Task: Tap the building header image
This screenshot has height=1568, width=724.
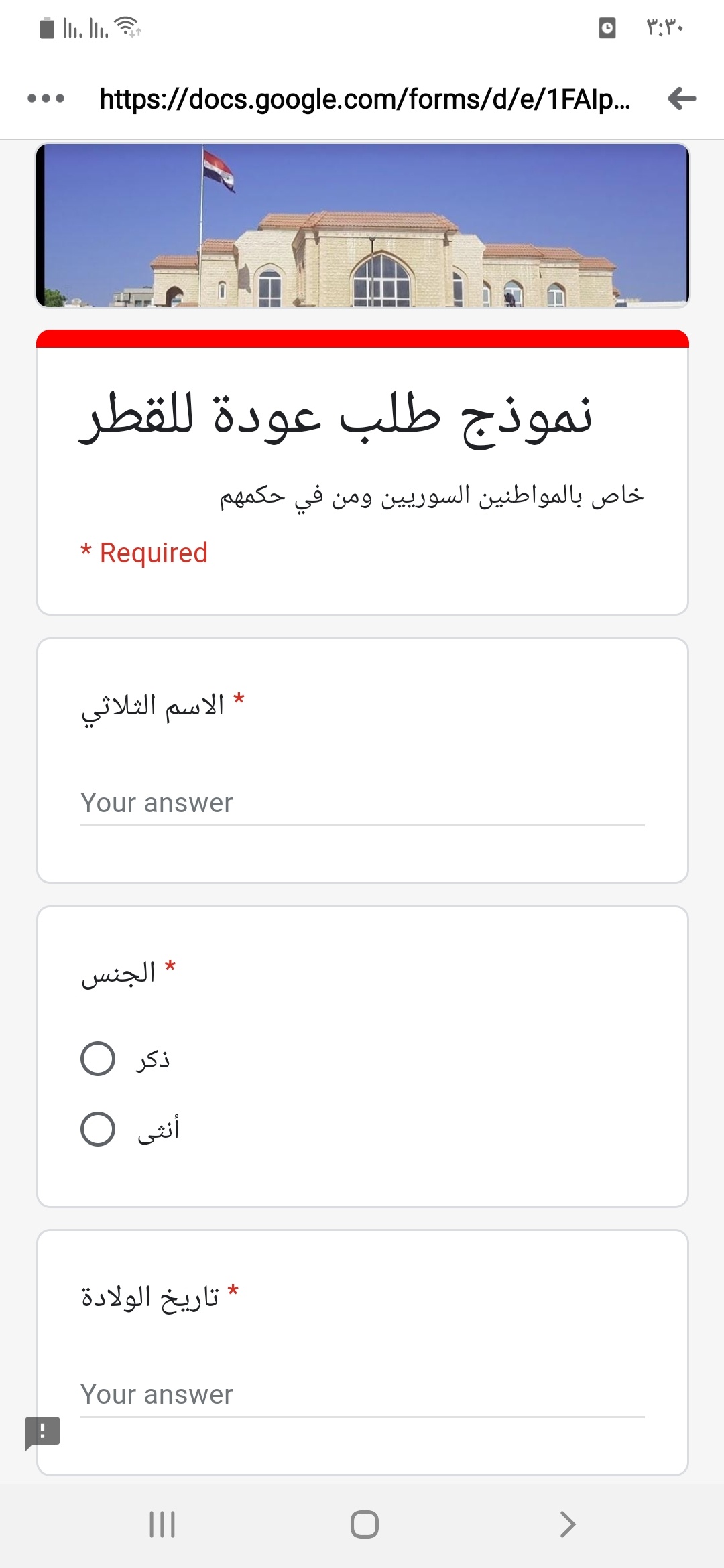Action: point(362,225)
